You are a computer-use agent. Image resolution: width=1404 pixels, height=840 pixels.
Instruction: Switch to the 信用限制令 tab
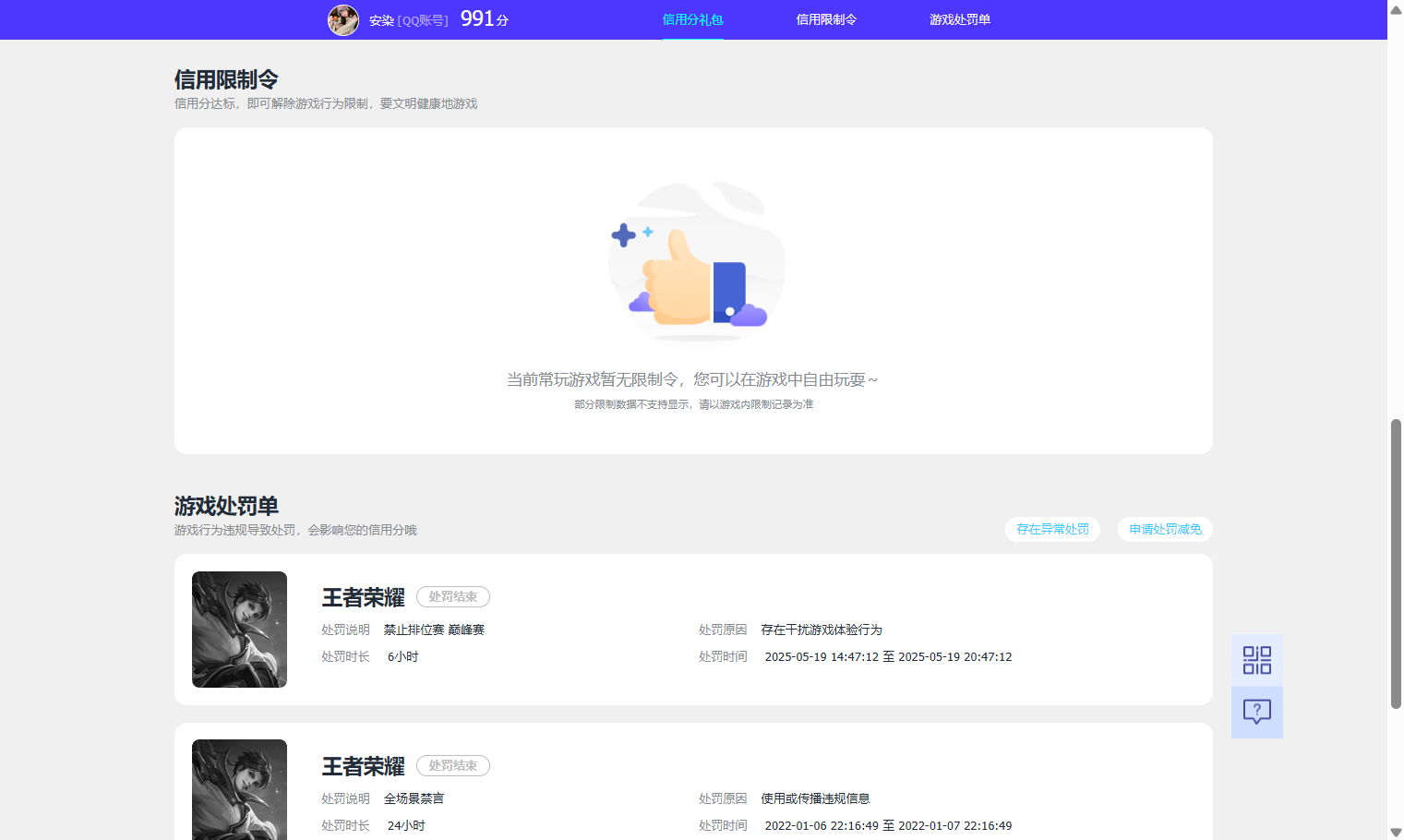pyautogui.click(x=826, y=18)
